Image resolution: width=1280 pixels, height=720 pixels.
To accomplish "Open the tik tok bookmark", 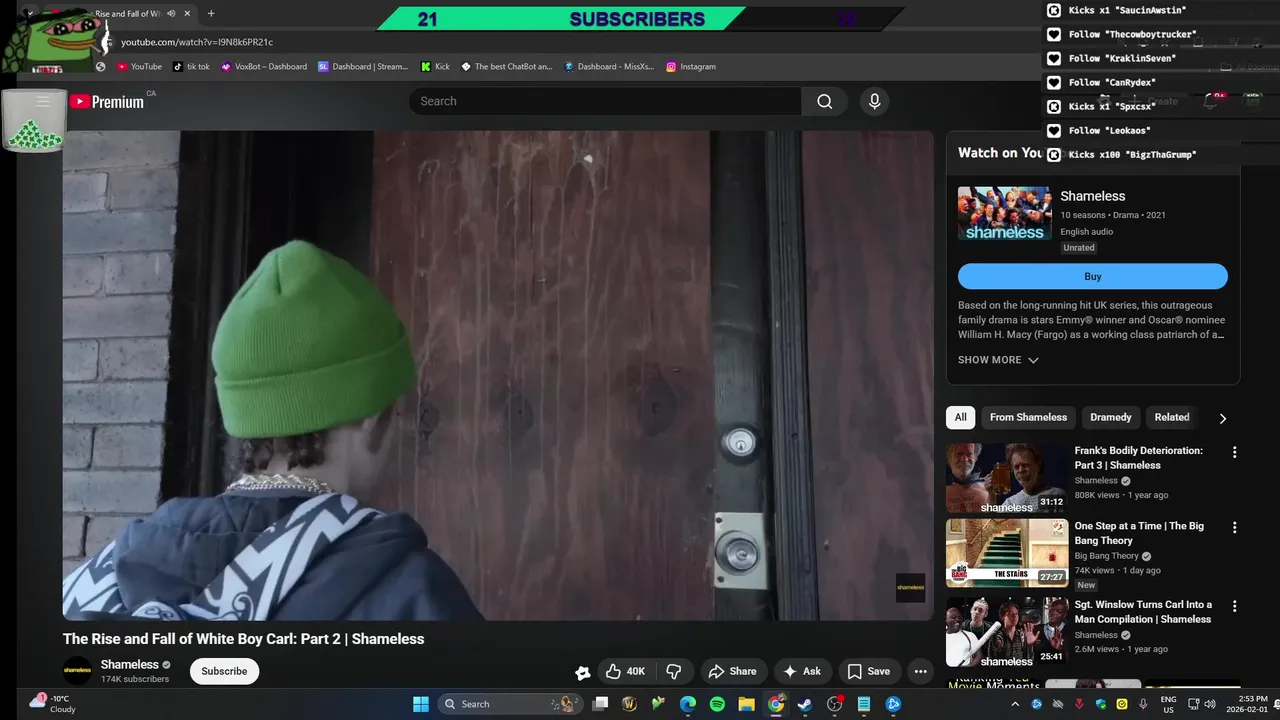I will 191,66.
